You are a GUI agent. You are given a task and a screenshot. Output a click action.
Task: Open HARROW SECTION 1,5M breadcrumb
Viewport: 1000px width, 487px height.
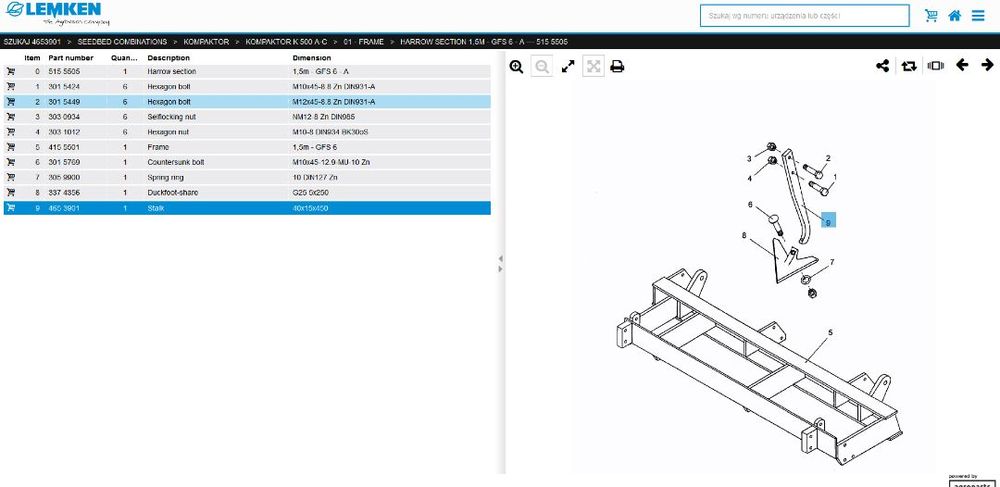pos(484,42)
